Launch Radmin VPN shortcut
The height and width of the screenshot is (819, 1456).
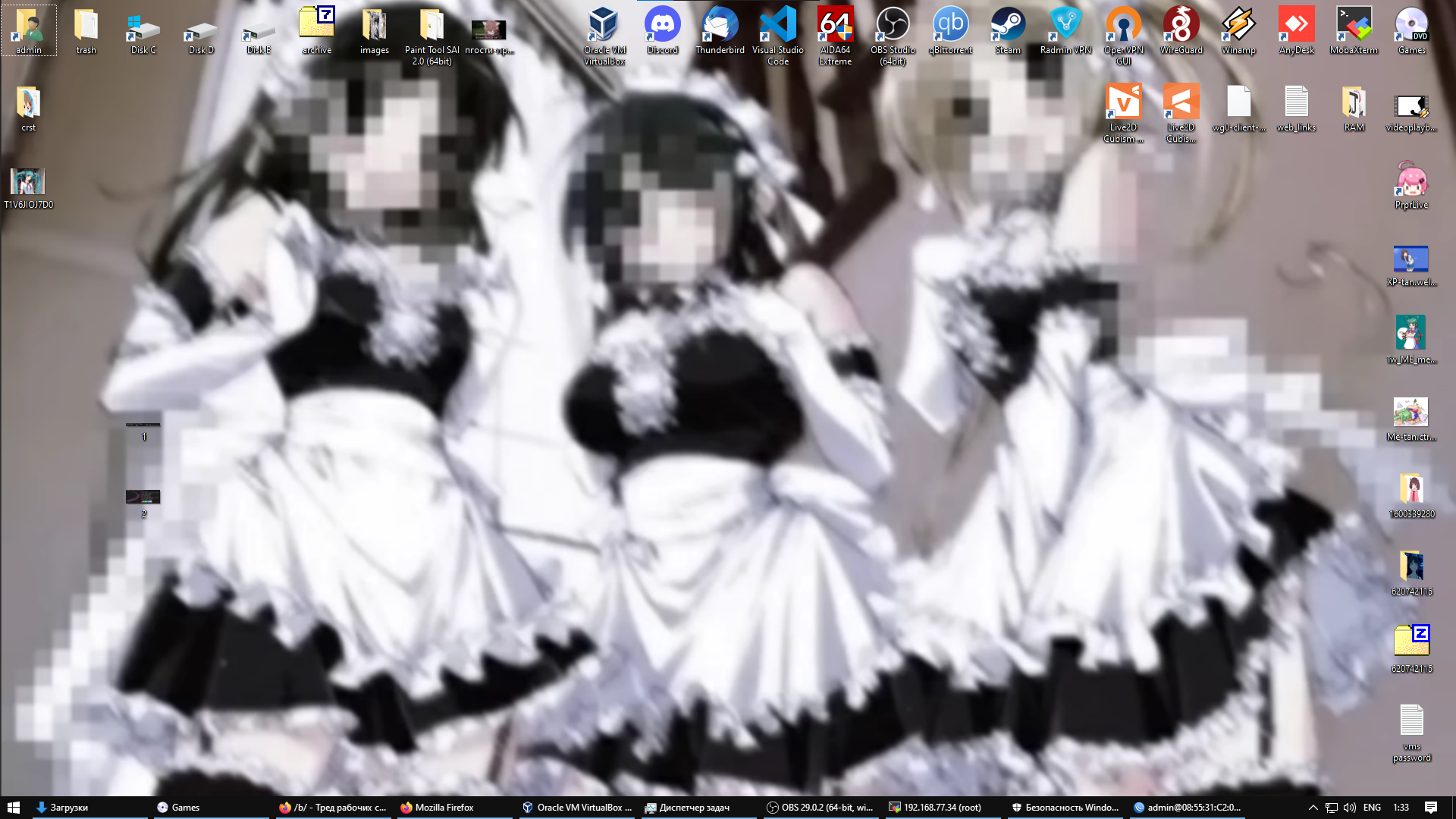[1066, 30]
